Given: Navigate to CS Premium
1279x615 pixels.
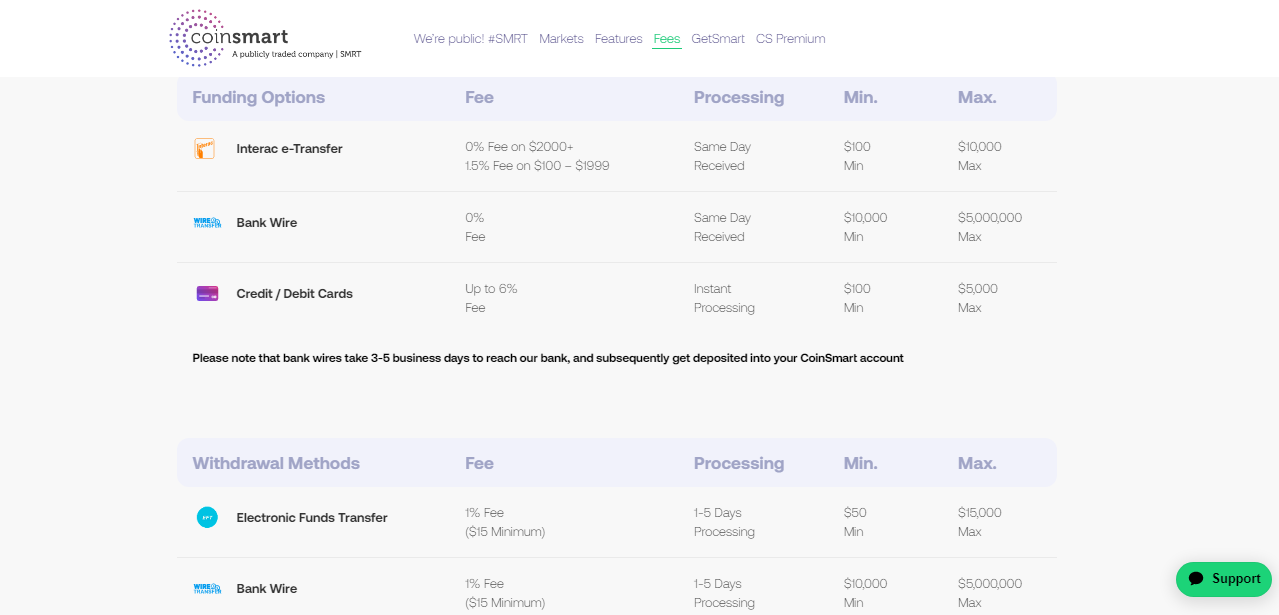Looking at the screenshot, I should [791, 39].
